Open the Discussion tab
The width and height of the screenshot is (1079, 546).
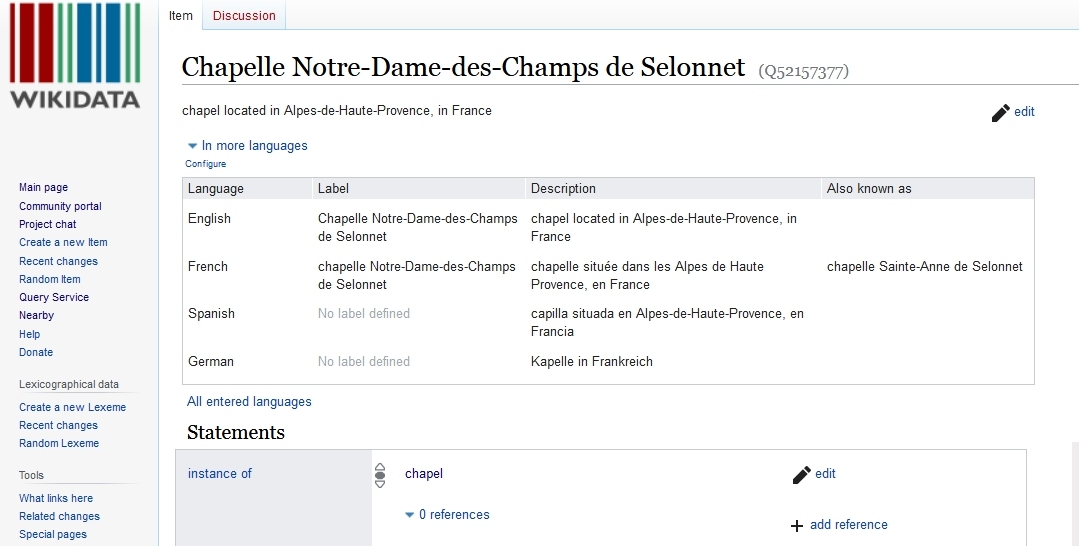244,15
